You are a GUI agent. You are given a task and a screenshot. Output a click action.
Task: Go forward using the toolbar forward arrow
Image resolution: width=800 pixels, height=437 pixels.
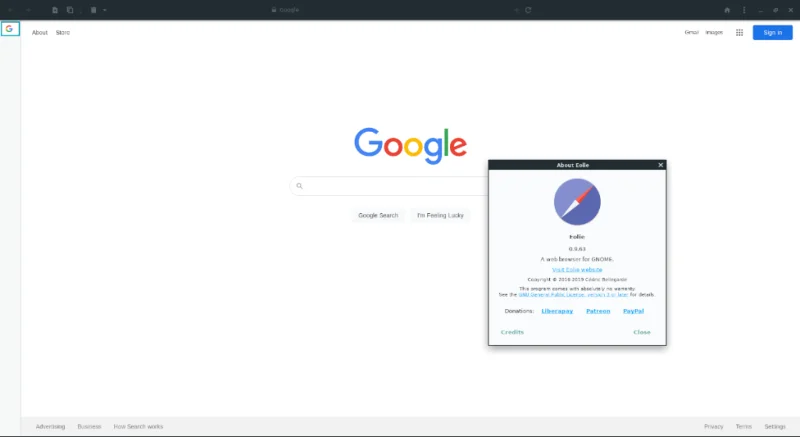[x=29, y=10]
